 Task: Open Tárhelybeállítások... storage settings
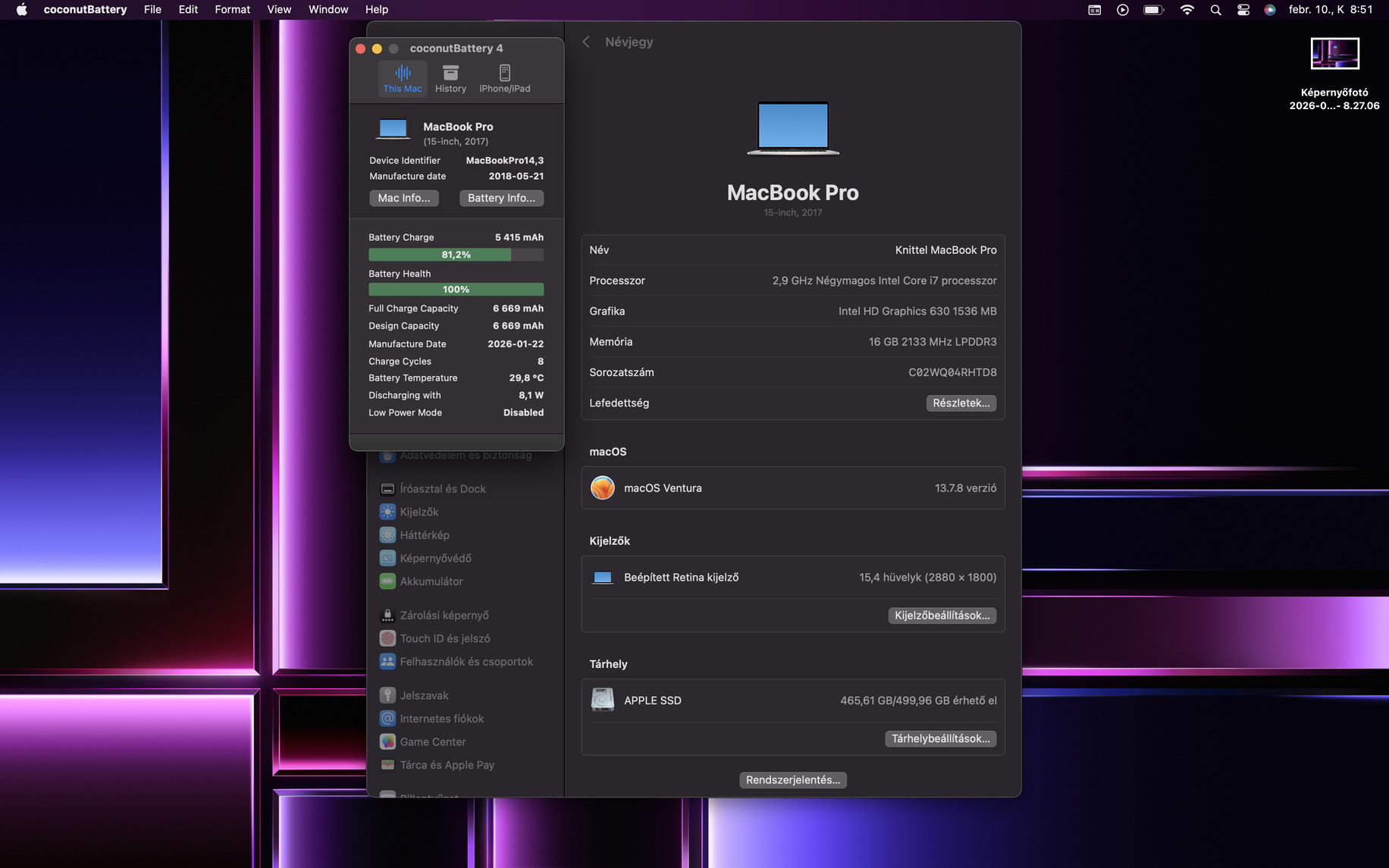[x=941, y=738]
